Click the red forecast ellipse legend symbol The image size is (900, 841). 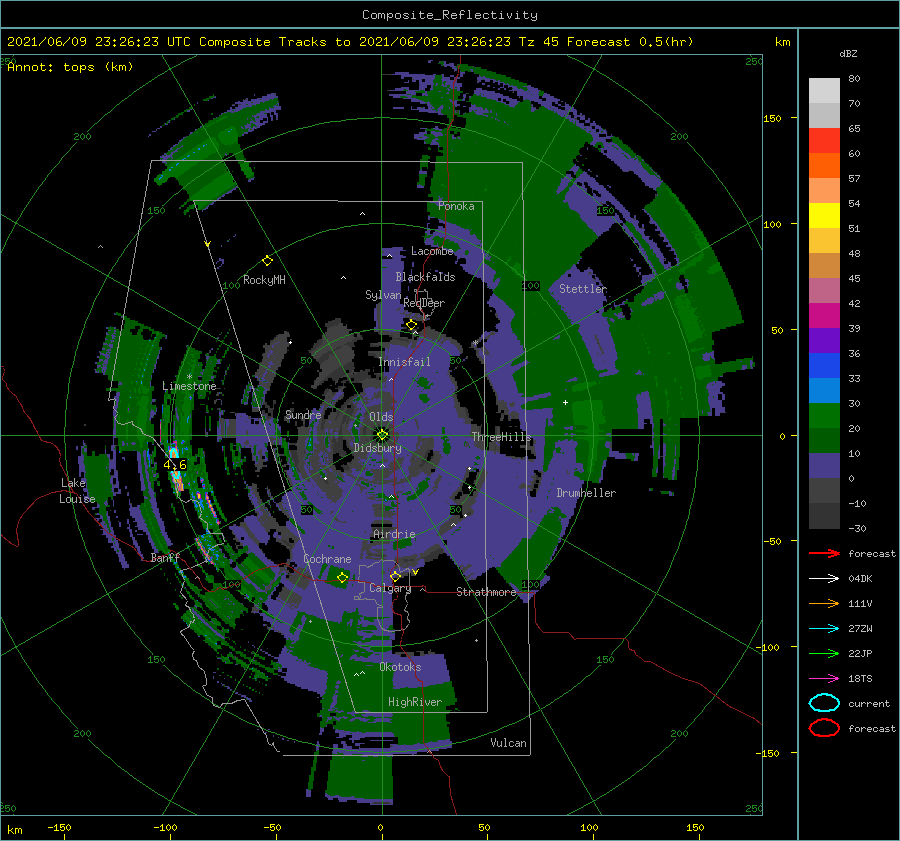[x=824, y=728]
